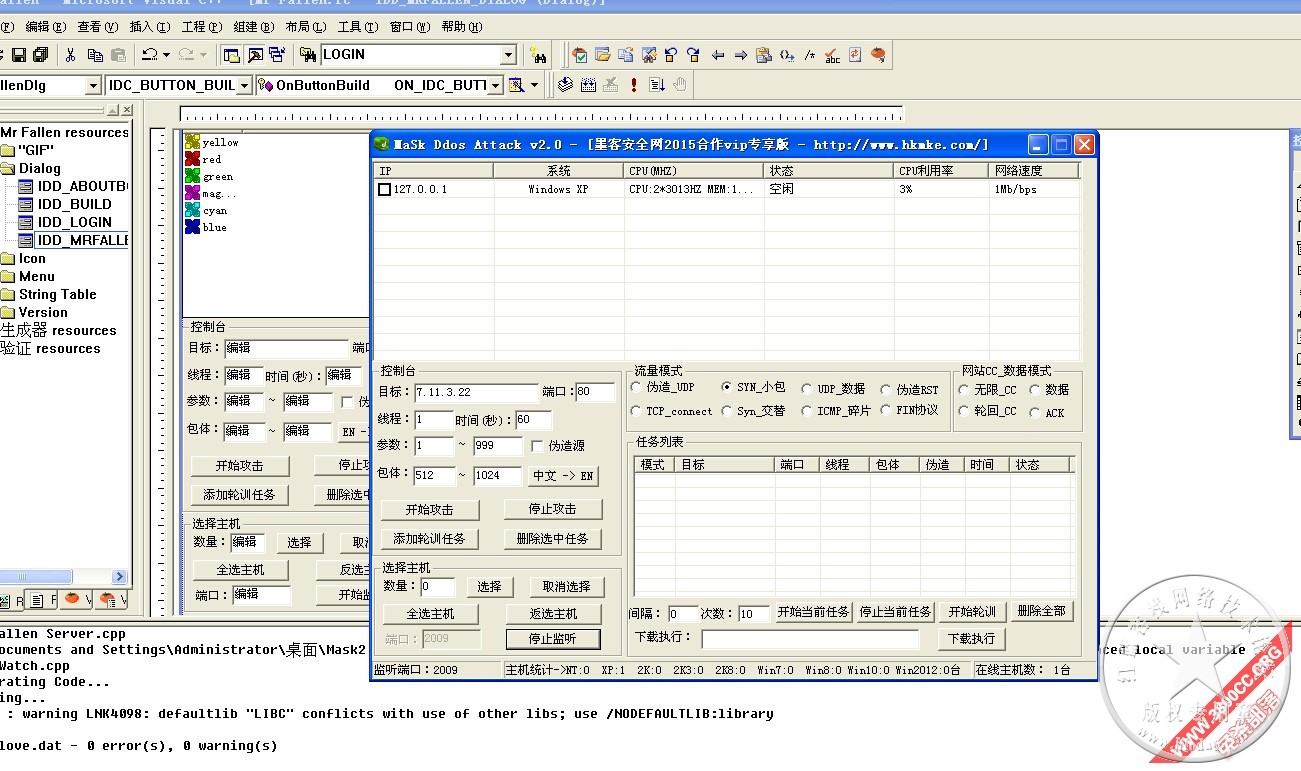Open the LOGIN find combo box dropdown

pyautogui.click(x=508, y=55)
